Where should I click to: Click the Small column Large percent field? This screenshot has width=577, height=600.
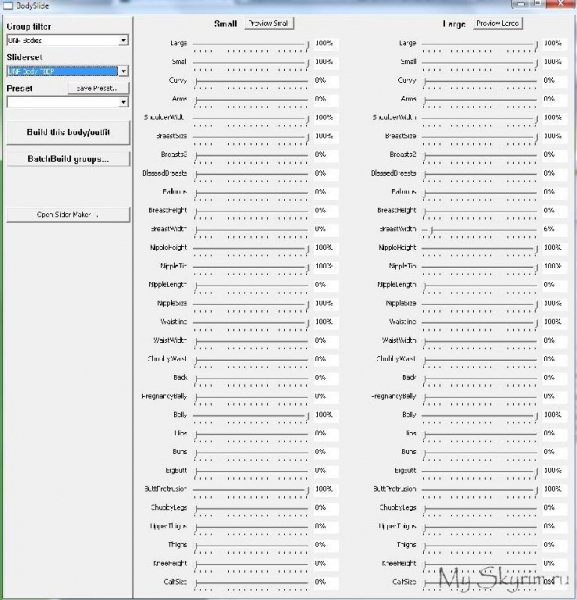(326, 43)
